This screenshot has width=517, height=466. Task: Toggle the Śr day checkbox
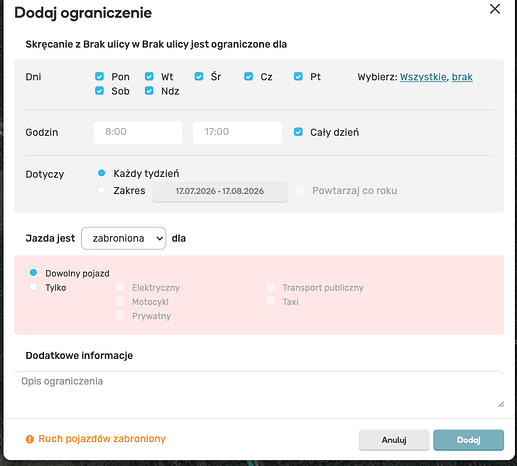tap(199, 76)
